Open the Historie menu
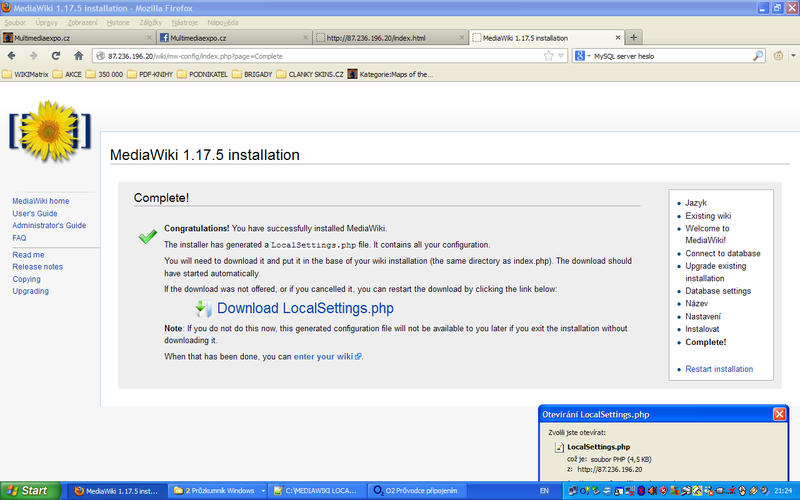The width and height of the screenshot is (800, 500). [x=118, y=22]
